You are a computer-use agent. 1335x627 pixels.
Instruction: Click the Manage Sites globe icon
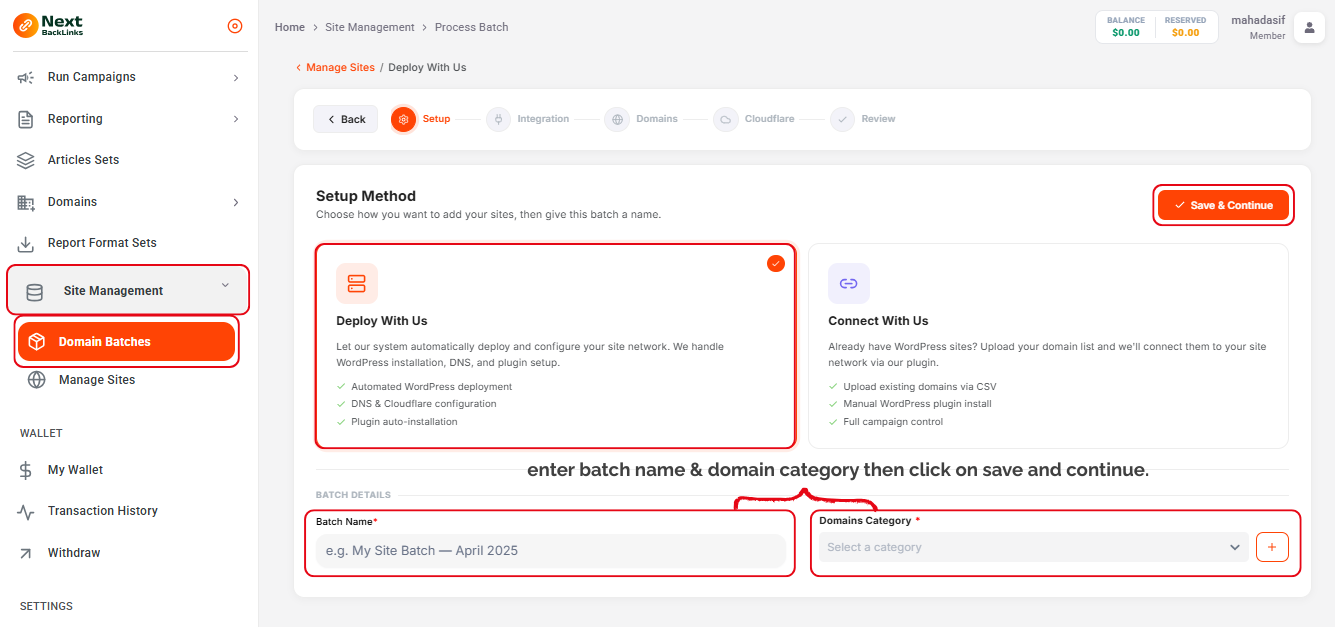coord(37,380)
